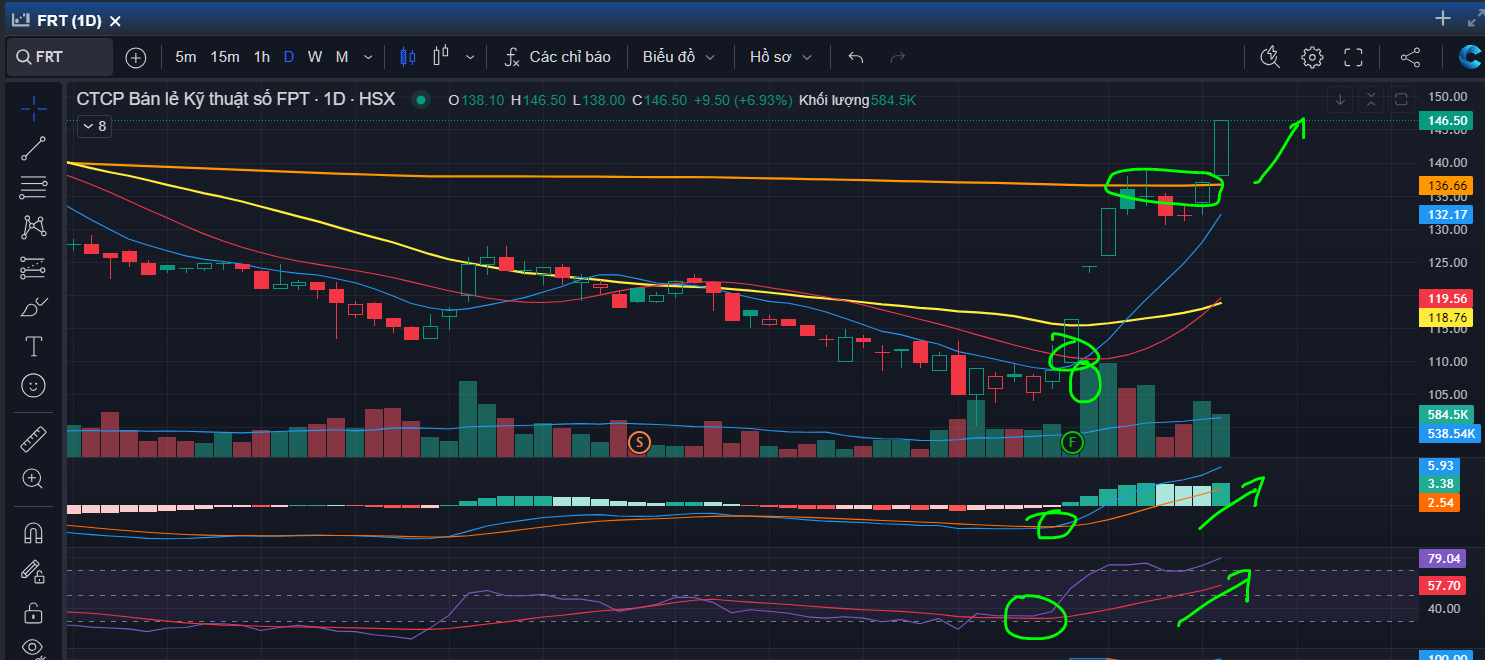Click the 584.5K volume axis label
The image size is (1485, 660).
point(1447,415)
